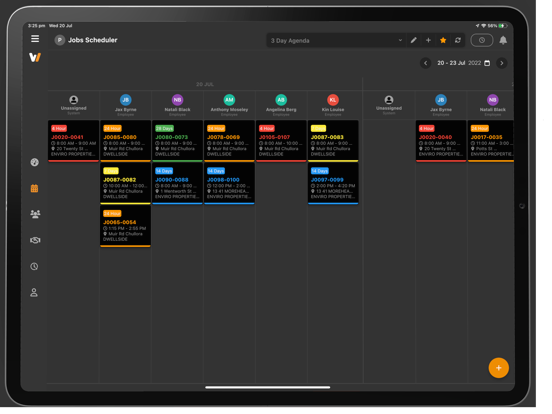The height and width of the screenshot is (414, 552).
Task: Click the Kin Louise KL avatar
Action: pos(333,100)
